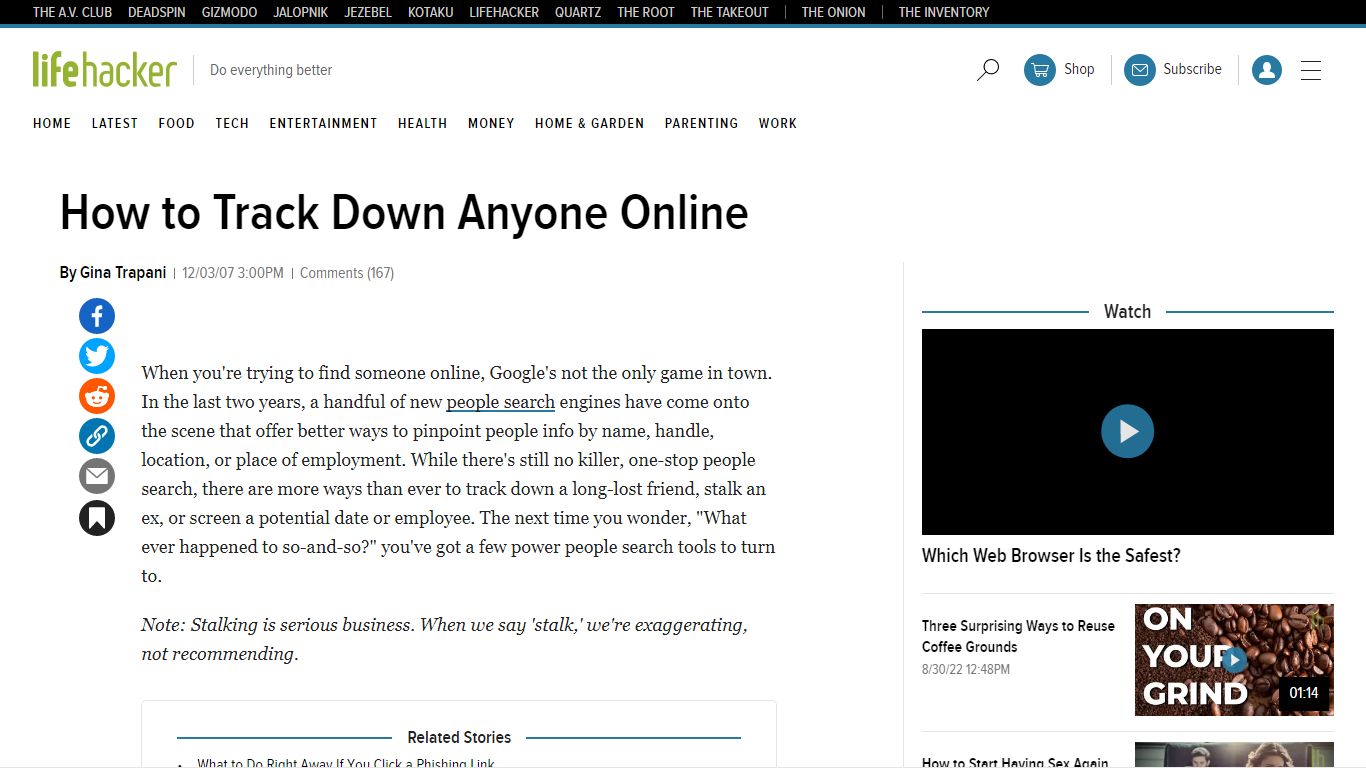The height and width of the screenshot is (768, 1366).
Task: Click the 'Do everything better' tagline
Action: coord(271,70)
